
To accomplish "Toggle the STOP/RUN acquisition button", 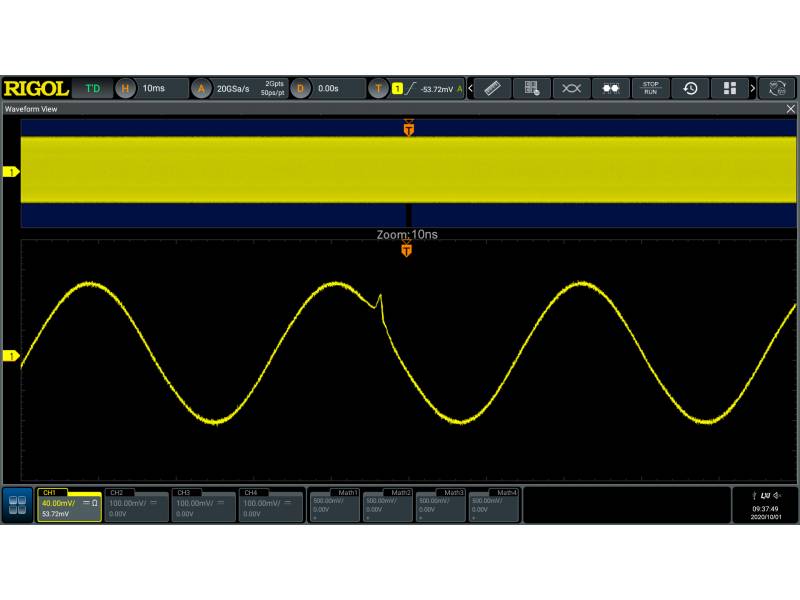I will coord(650,89).
